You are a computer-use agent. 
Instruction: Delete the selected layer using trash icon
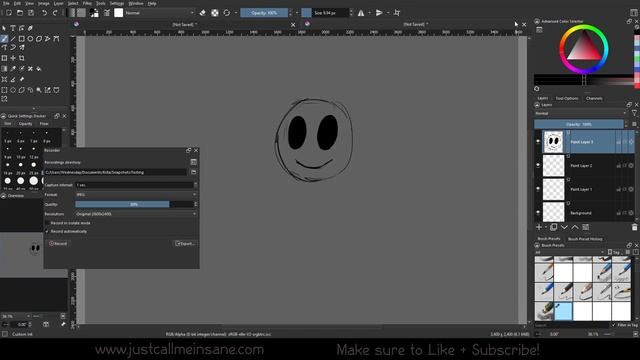pyautogui.click(x=634, y=227)
